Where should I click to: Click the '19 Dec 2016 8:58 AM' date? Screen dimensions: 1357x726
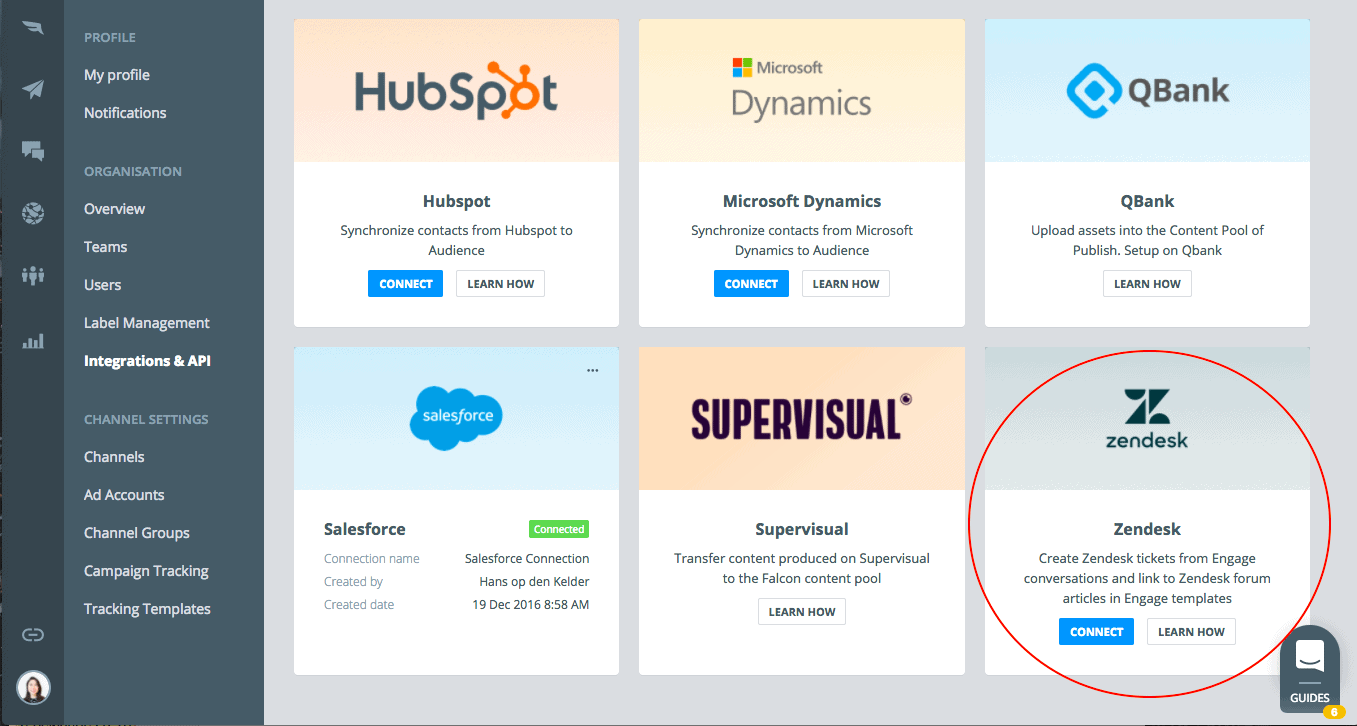click(x=531, y=605)
